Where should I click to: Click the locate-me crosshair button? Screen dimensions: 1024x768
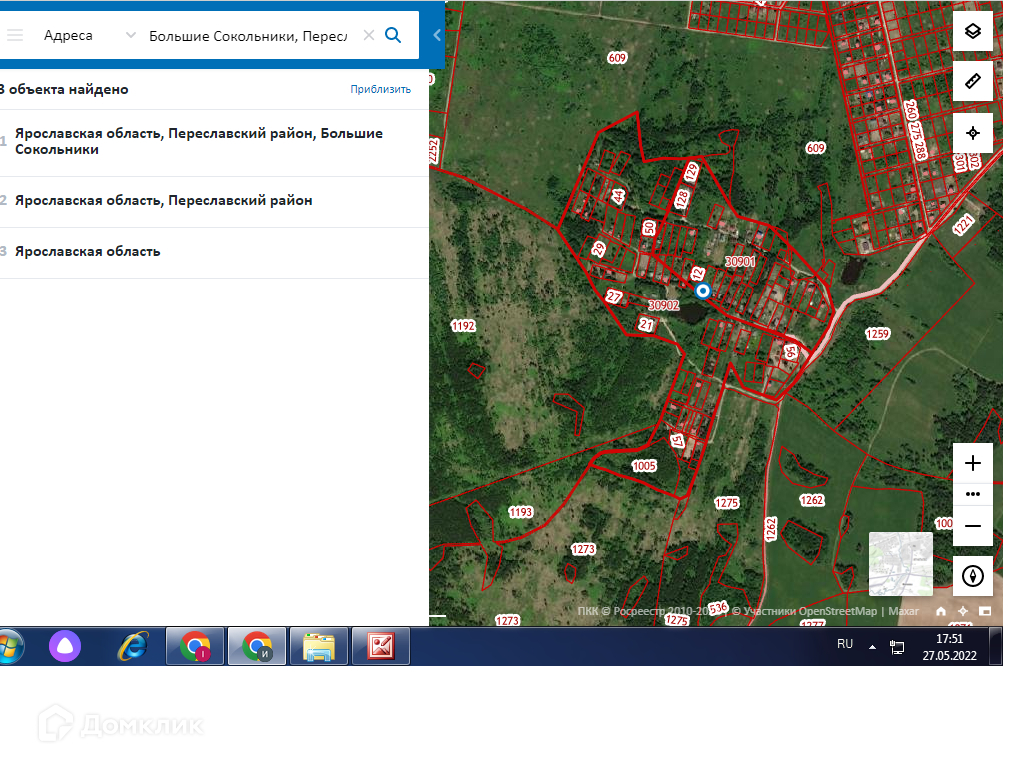point(972,133)
